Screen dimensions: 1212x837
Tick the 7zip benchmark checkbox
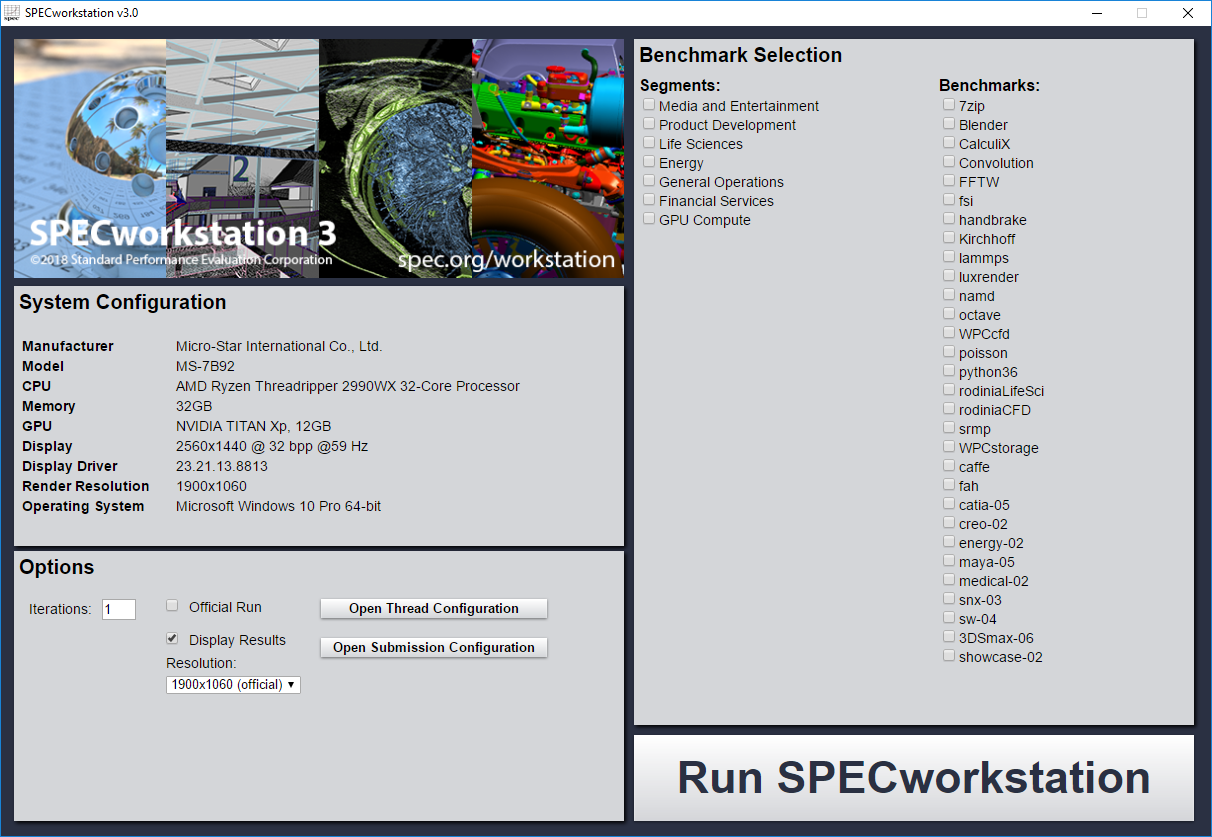click(949, 104)
